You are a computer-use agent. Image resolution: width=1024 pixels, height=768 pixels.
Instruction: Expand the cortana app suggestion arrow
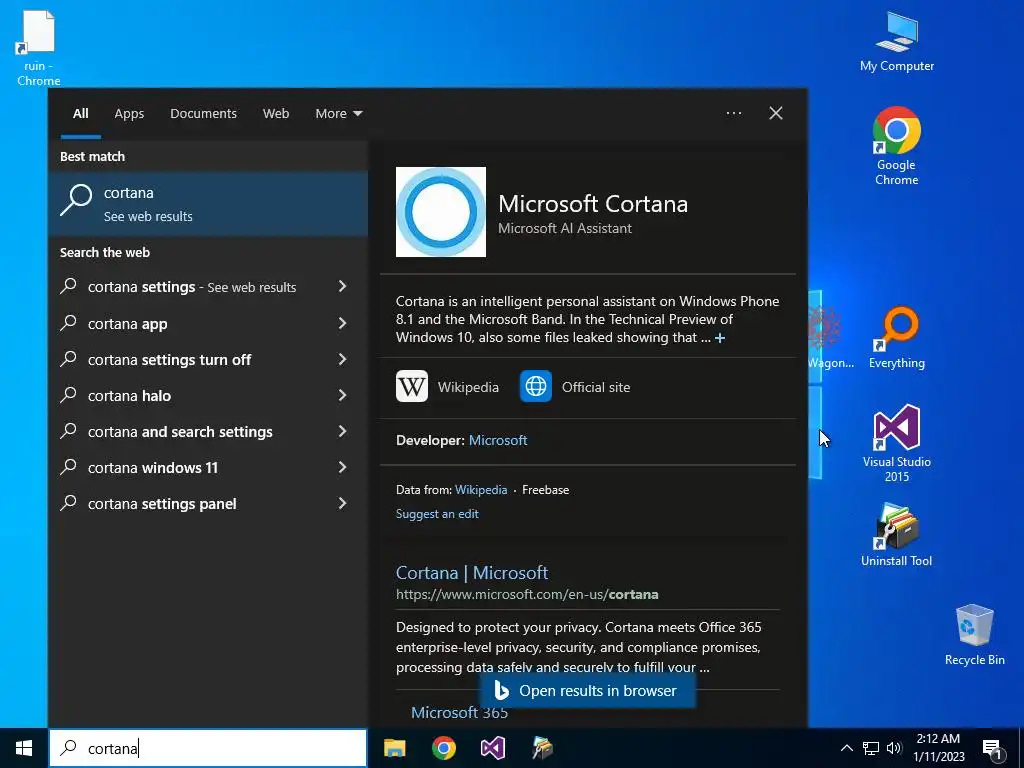coord(342,323)
